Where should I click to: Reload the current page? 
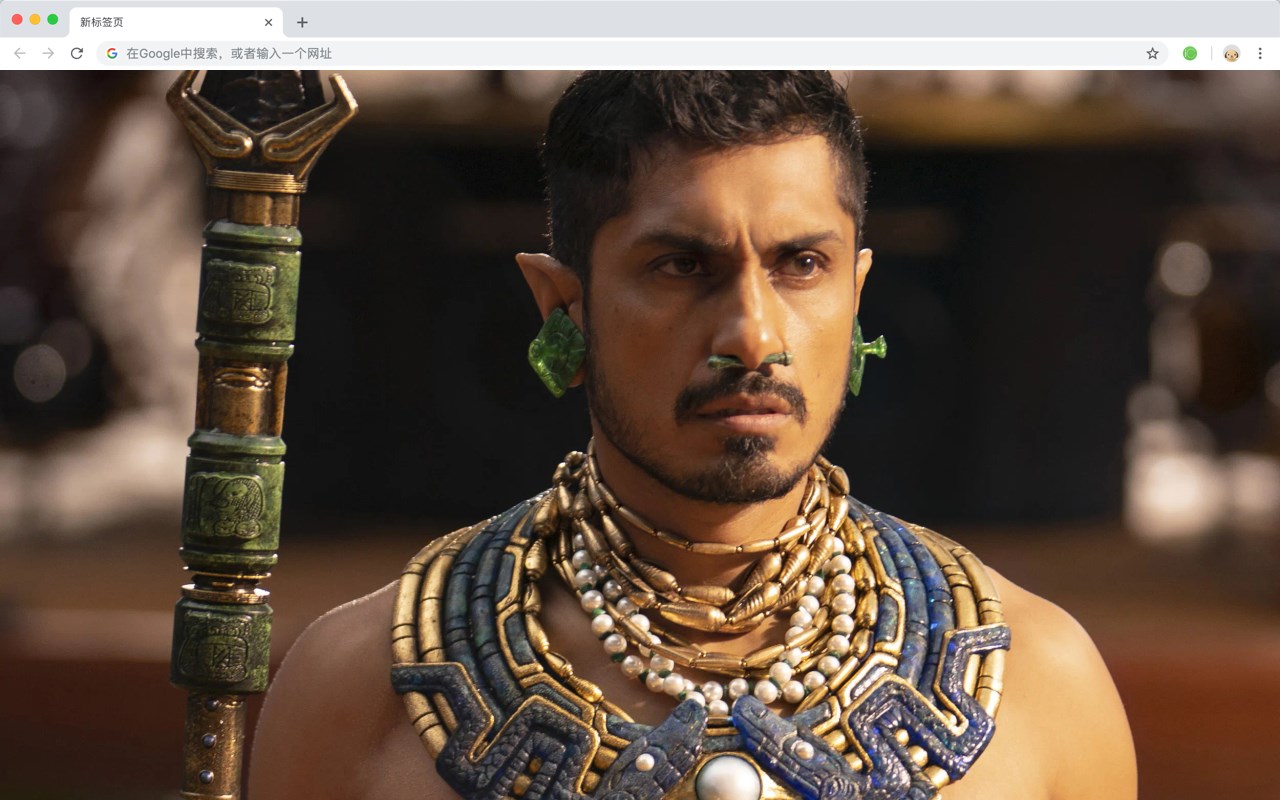[77, 53]
